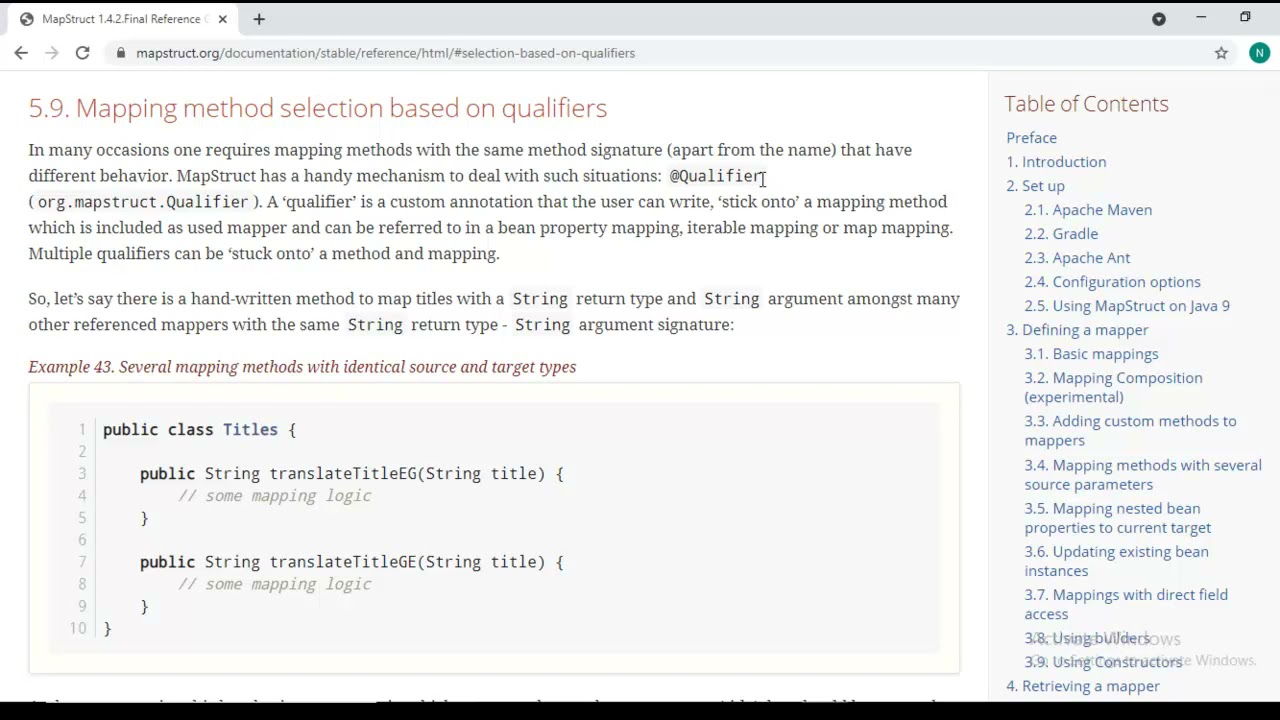Click the @Qualifier inline code text
Image resolution: width=1280 pixels, height=720 pixels.
click(716, 176)
